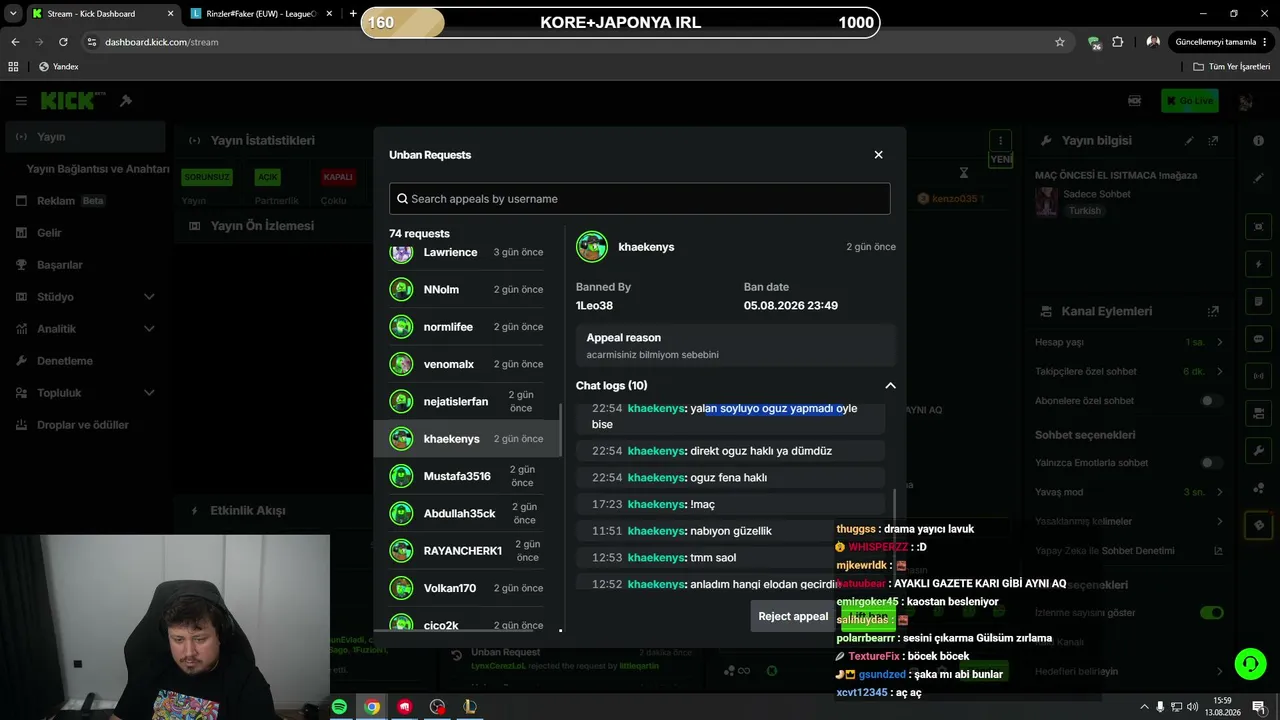The image size is (1280, 720).
Task: Click the KICK logo
Action: click(x=72, y=100)
